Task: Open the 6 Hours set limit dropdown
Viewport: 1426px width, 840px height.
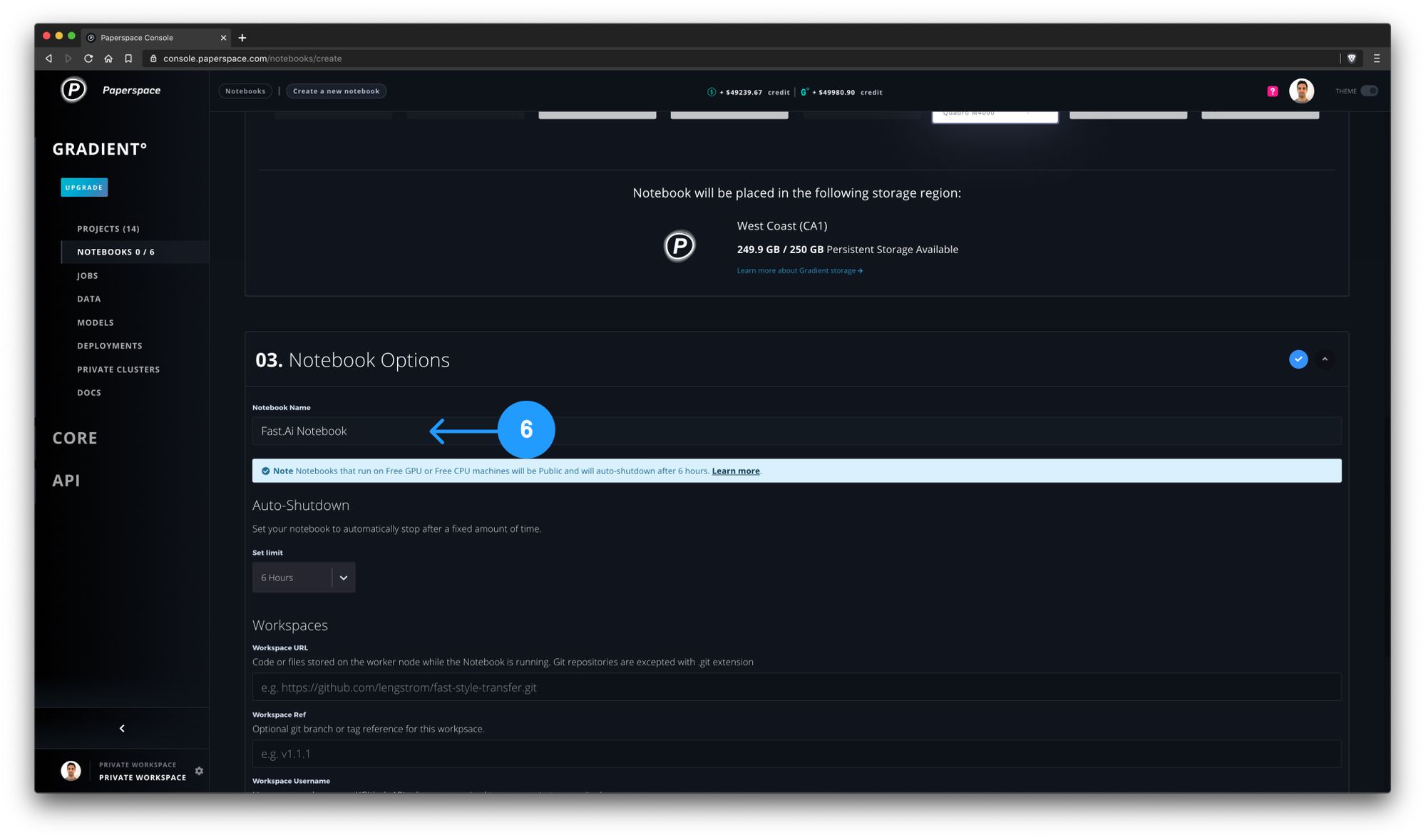Action: 304,578
